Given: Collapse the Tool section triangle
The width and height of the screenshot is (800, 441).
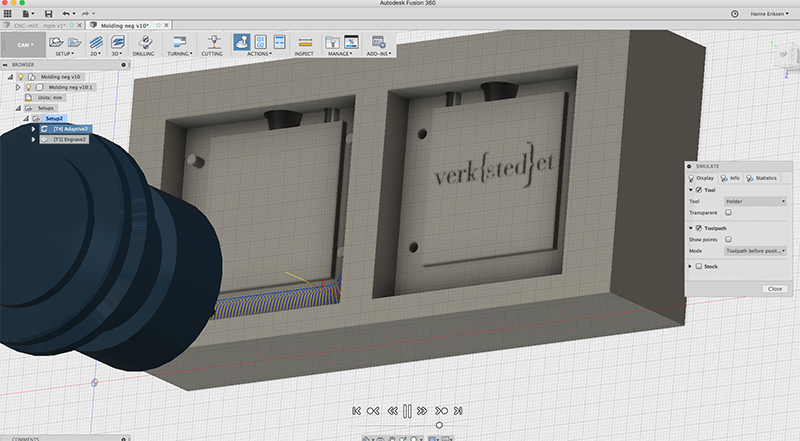Looking at the screenshot, I should (691, 190).
